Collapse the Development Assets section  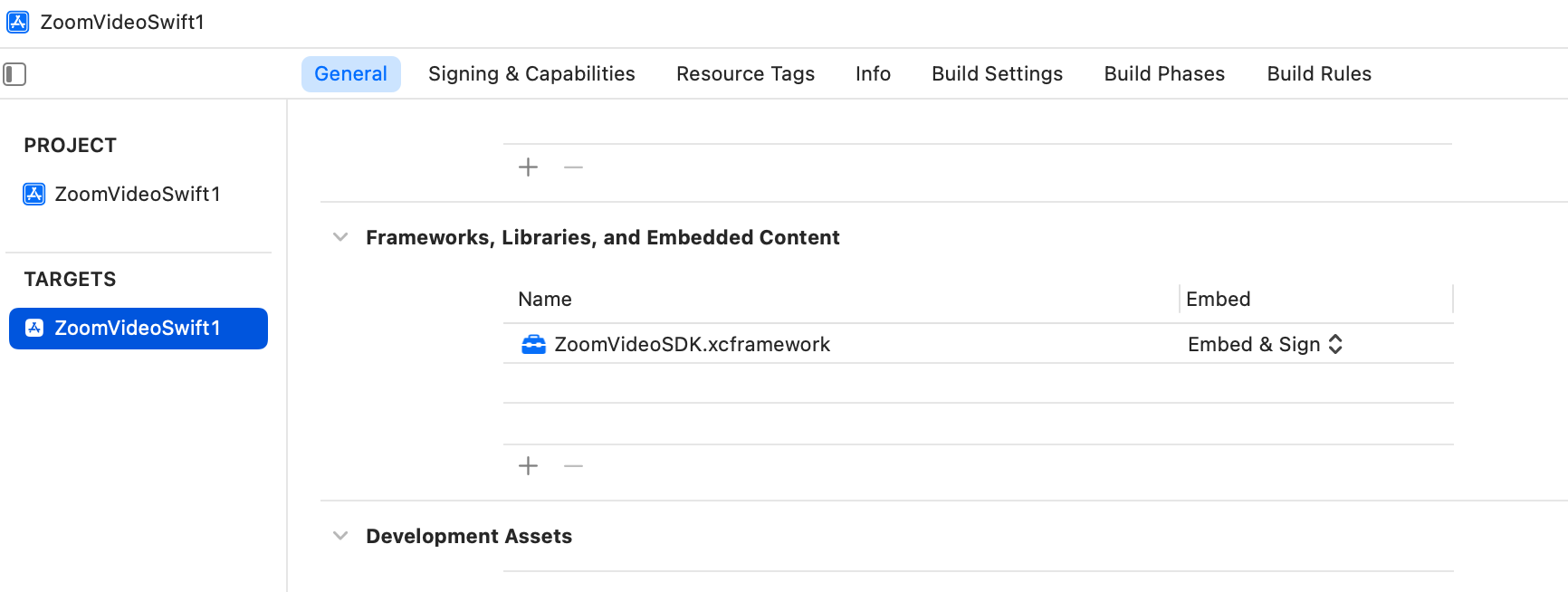click(340, 536)
